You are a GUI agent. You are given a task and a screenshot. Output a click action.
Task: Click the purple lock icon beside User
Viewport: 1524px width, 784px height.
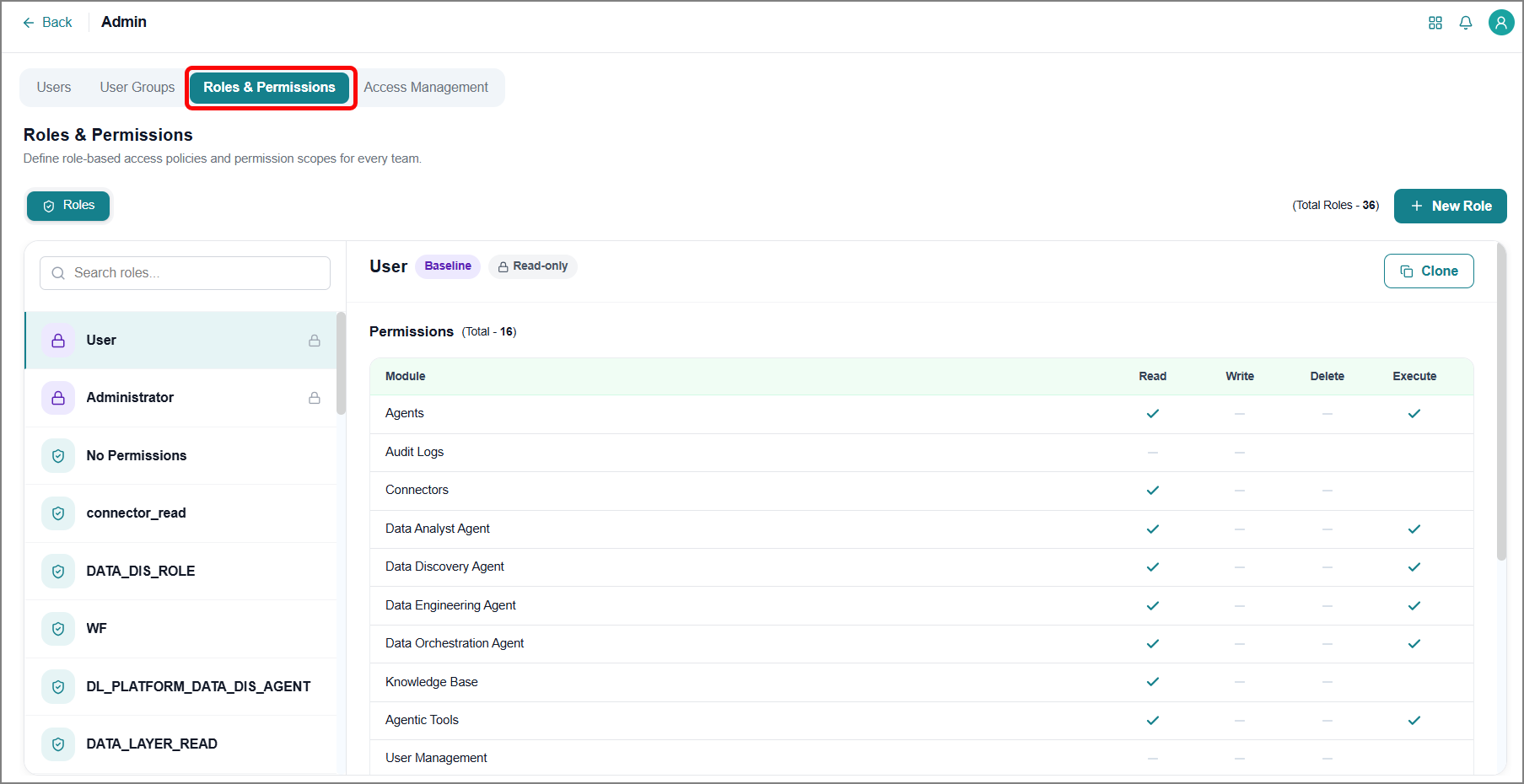58,341
